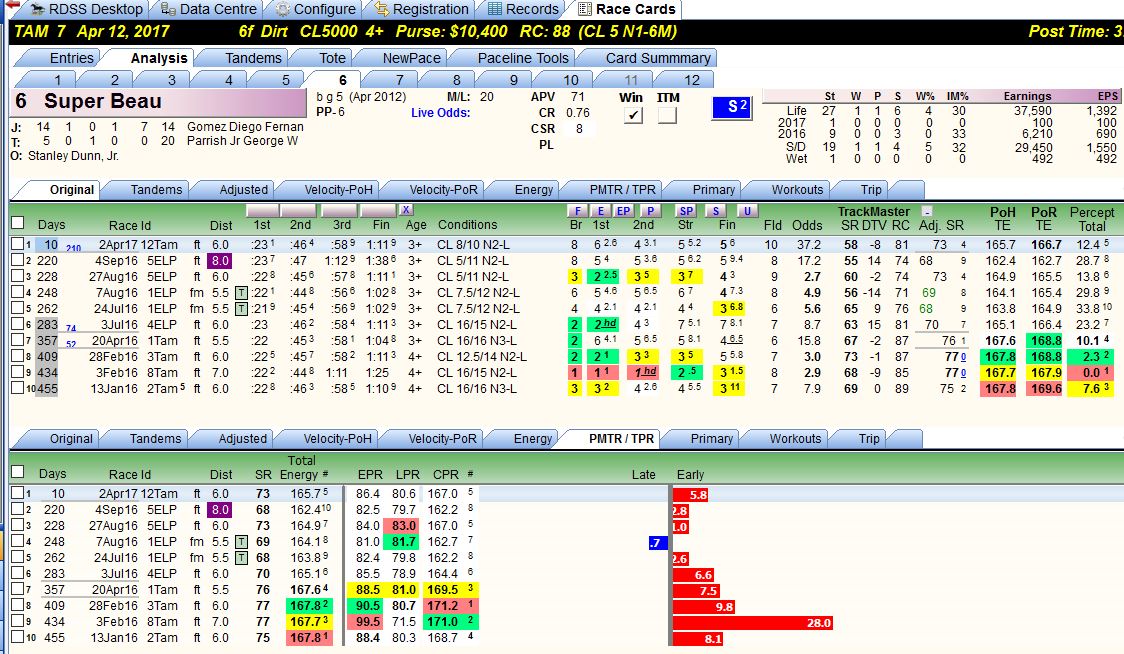Click trainer name Parrish Jr George W

coord(242,141)
